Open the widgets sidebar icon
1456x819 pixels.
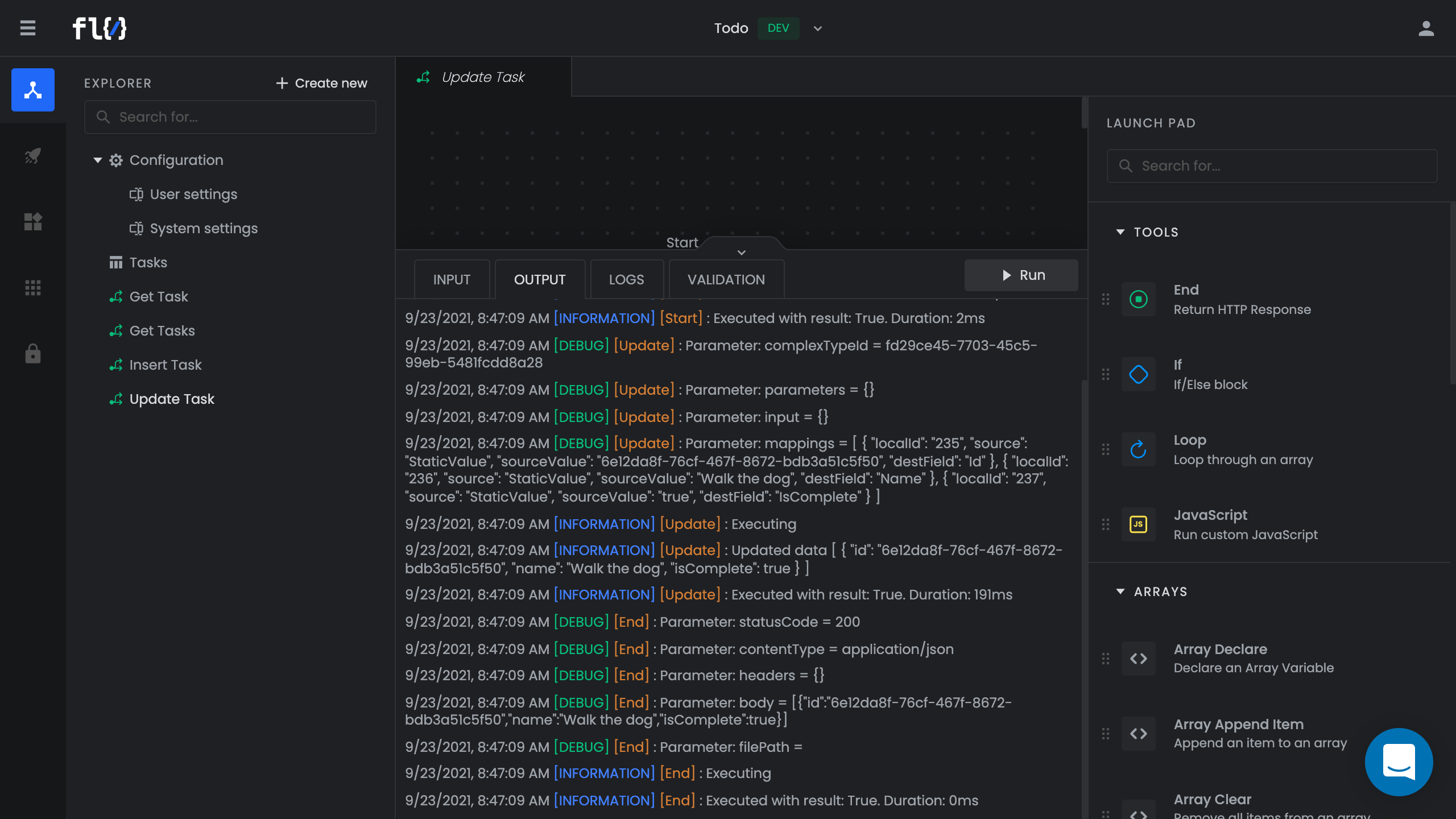[33, 221]
